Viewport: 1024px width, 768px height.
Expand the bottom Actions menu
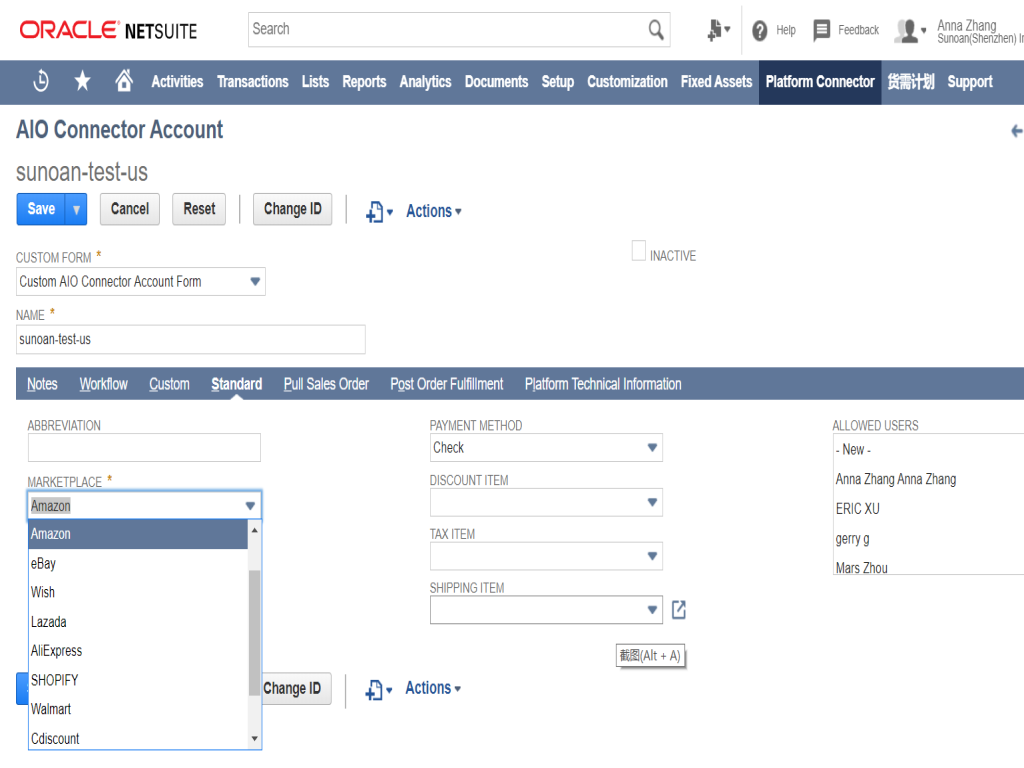pos(433,688)
